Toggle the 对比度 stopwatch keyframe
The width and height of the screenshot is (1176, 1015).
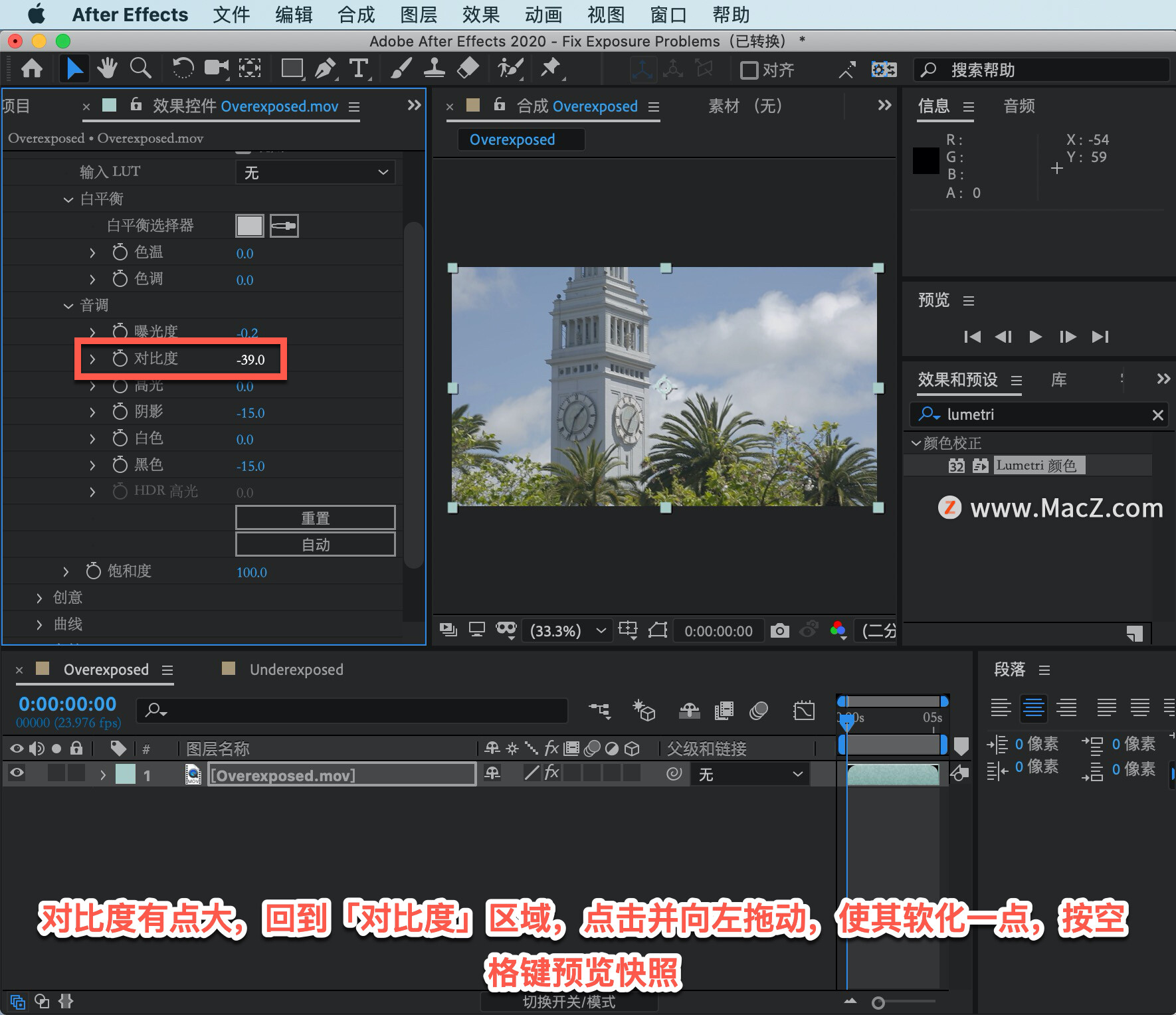point(120,359)
